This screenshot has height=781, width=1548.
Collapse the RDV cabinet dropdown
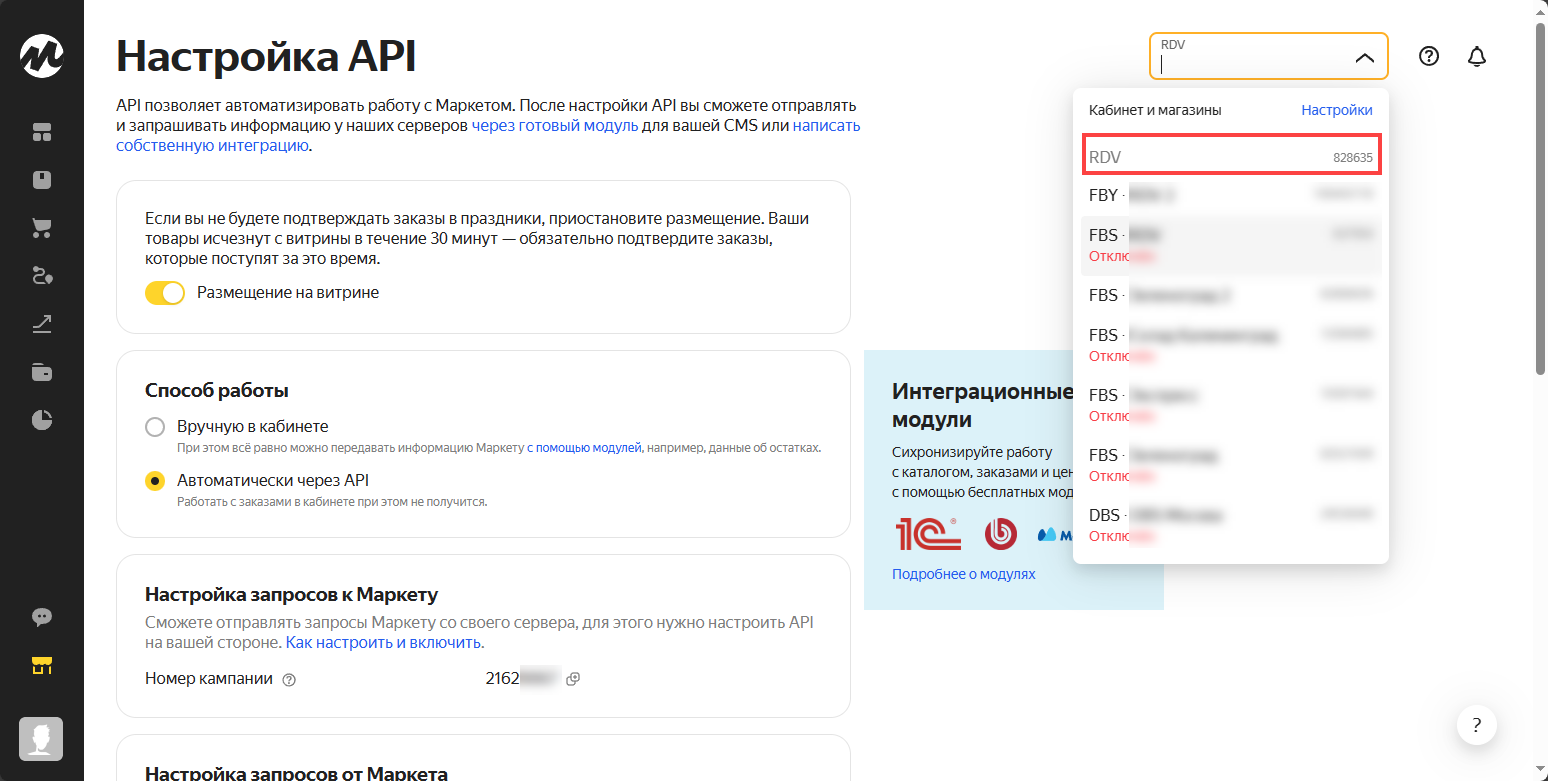point(1364,58)
